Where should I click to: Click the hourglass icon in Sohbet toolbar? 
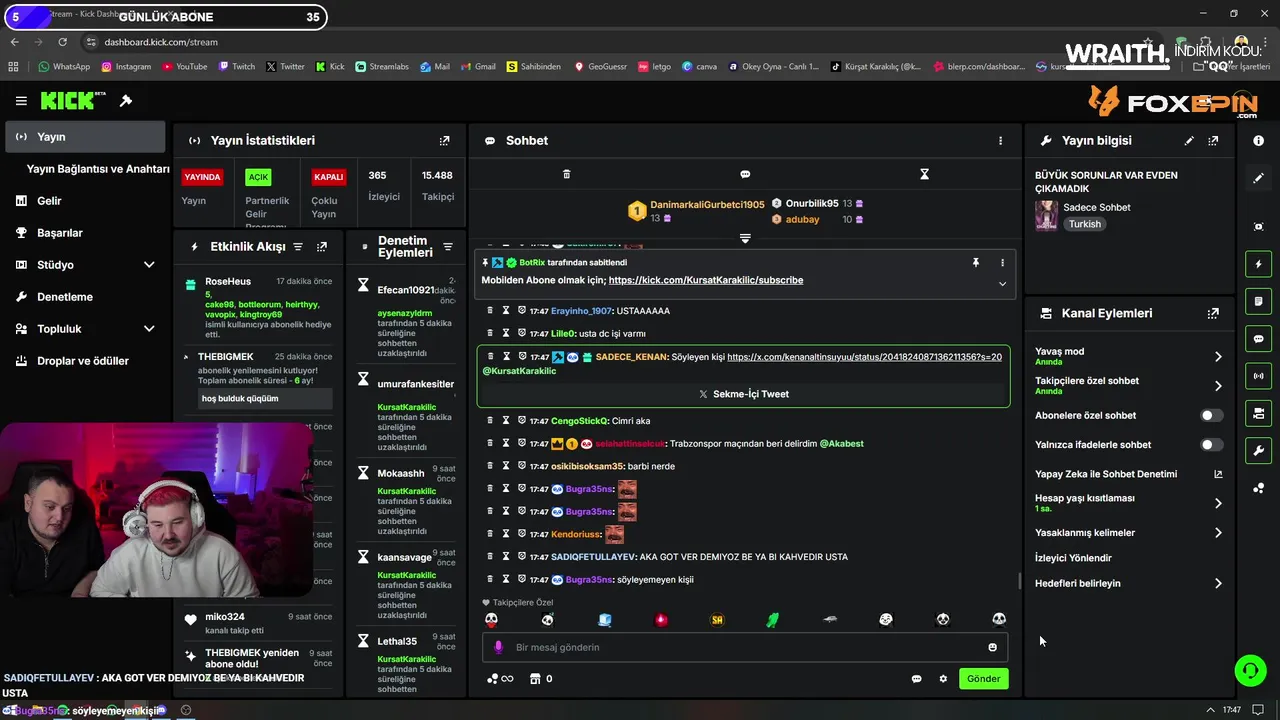coord(924,174)
